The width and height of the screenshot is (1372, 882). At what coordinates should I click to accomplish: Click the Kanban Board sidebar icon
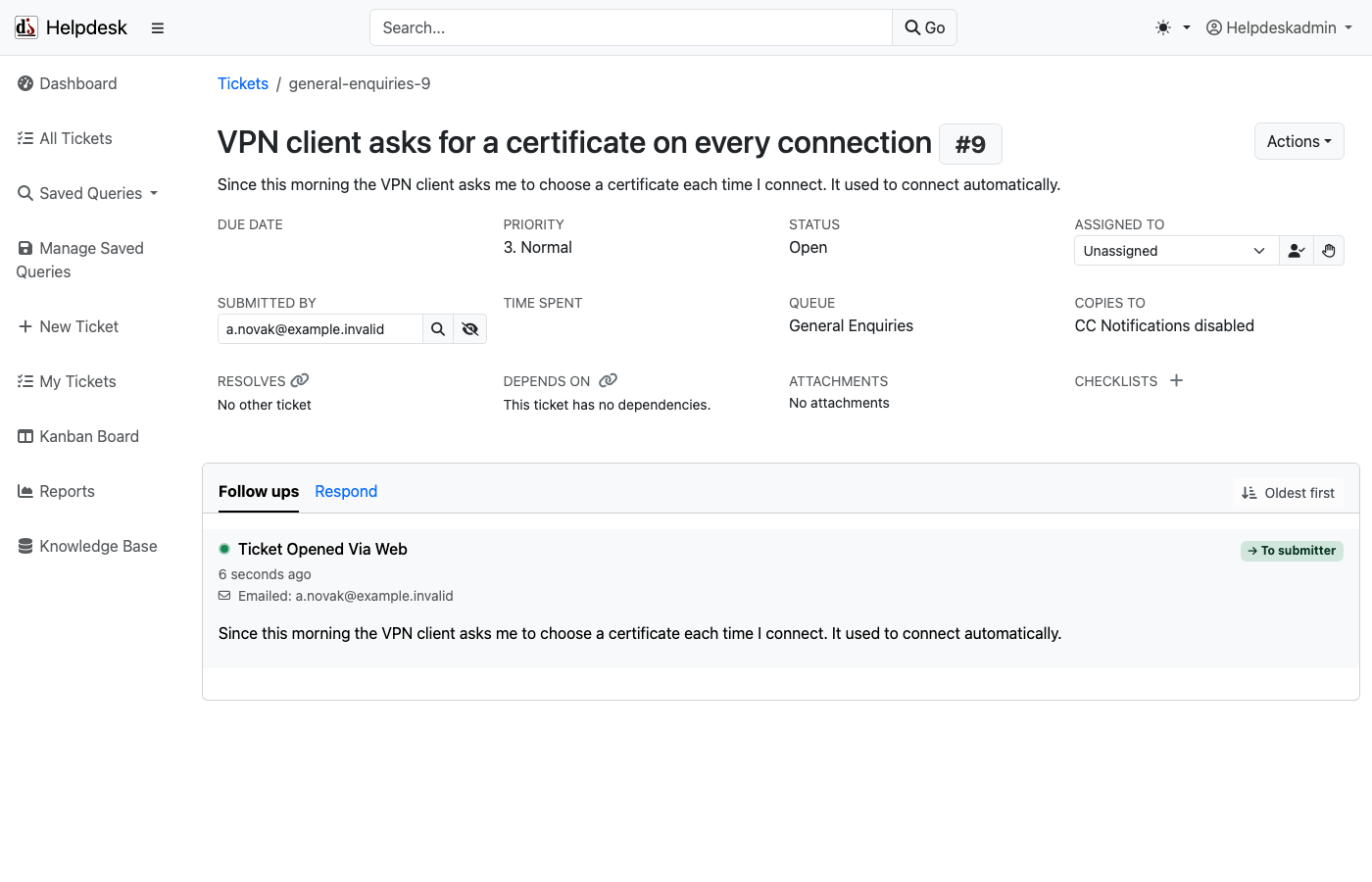[x=25, y=436]
